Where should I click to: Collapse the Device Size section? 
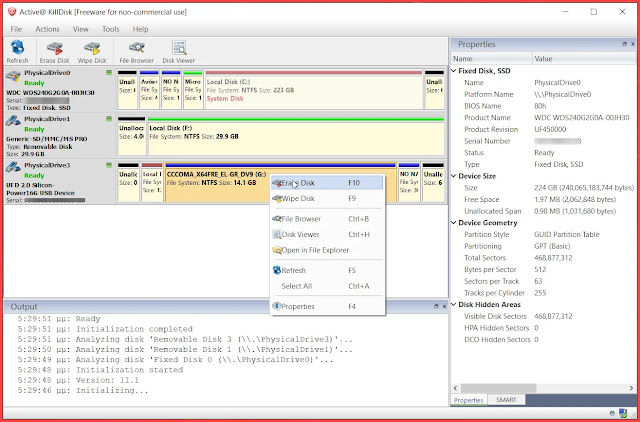453,176
